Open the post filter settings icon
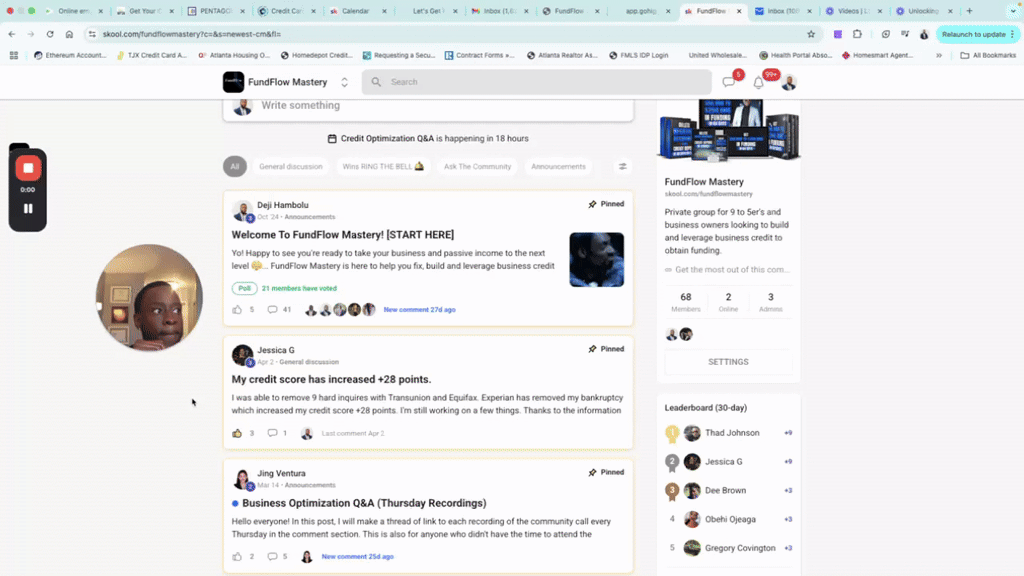This screenshot has width=1024, height=576. point(623,167)
